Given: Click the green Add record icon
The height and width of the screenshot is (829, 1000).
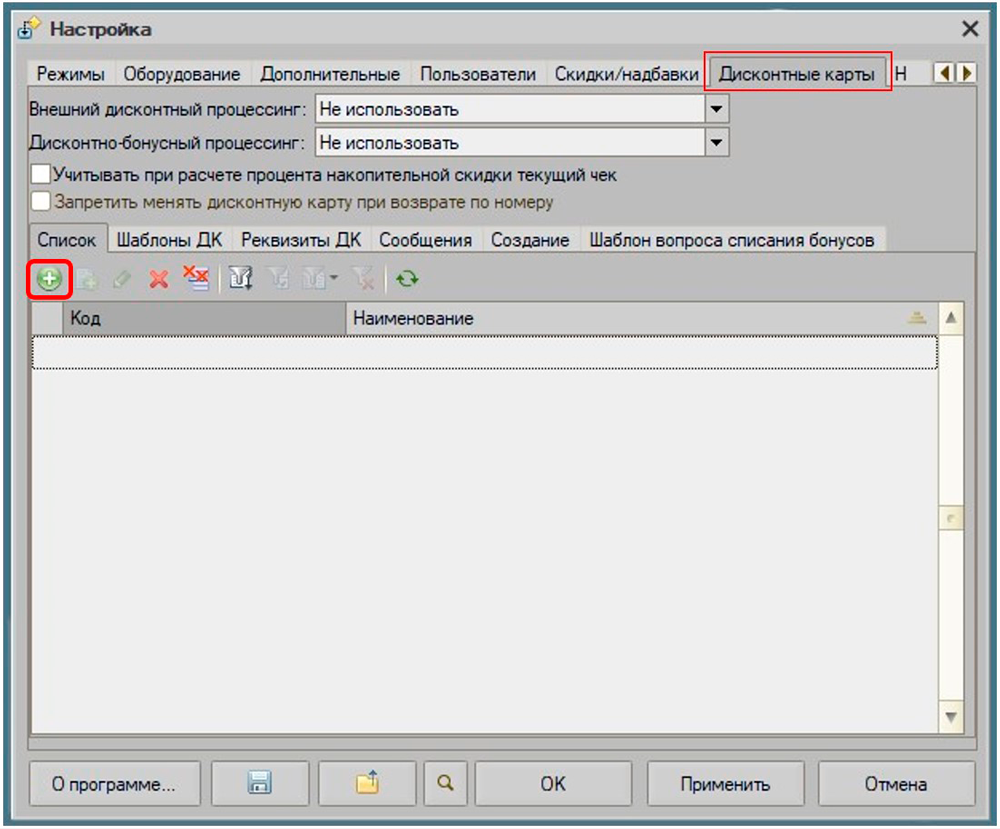Looking at the screenshot, I should coord(48,280).
